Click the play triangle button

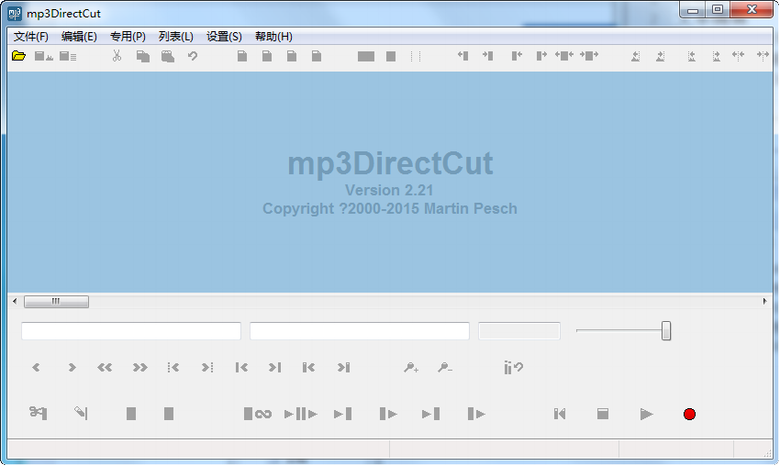[646, 414]
